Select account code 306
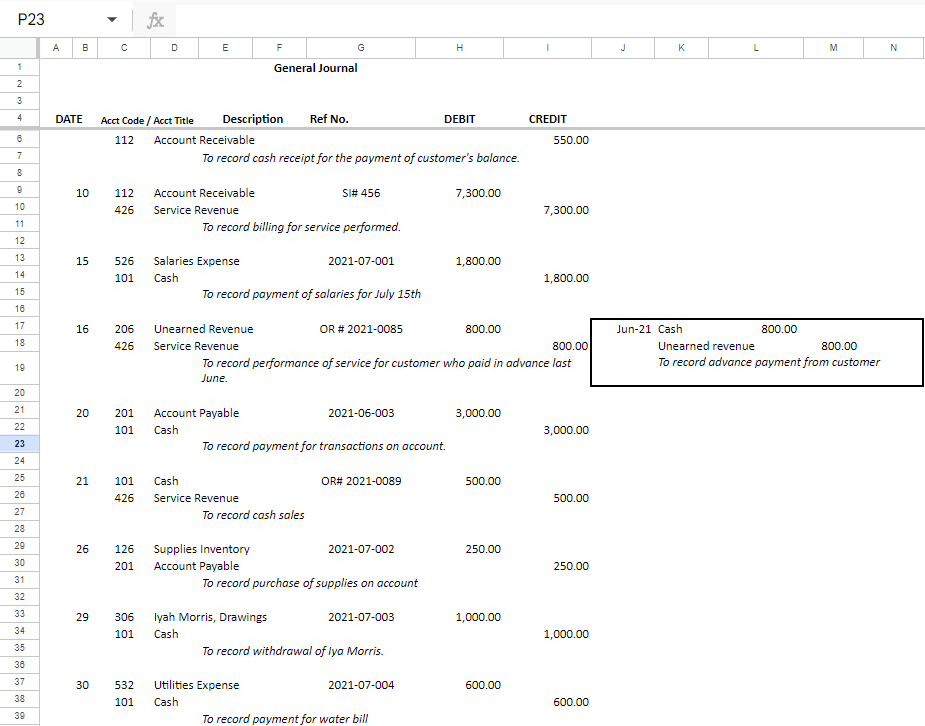 click(124, 617)
